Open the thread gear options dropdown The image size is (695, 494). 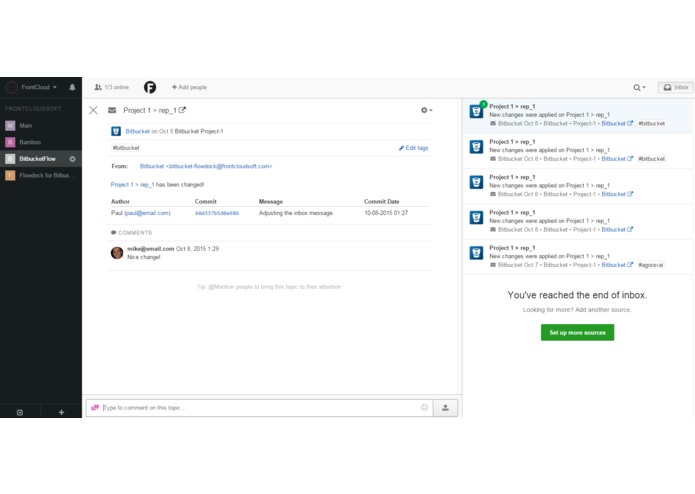point(426,110)
